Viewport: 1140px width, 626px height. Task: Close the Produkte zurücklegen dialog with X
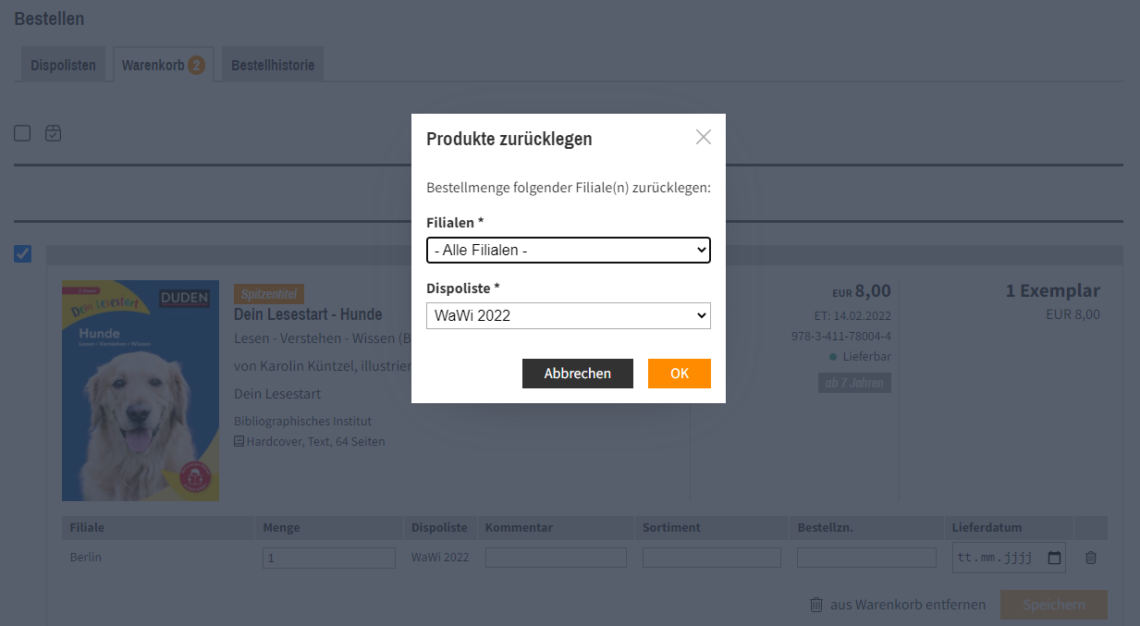point(703,137)
